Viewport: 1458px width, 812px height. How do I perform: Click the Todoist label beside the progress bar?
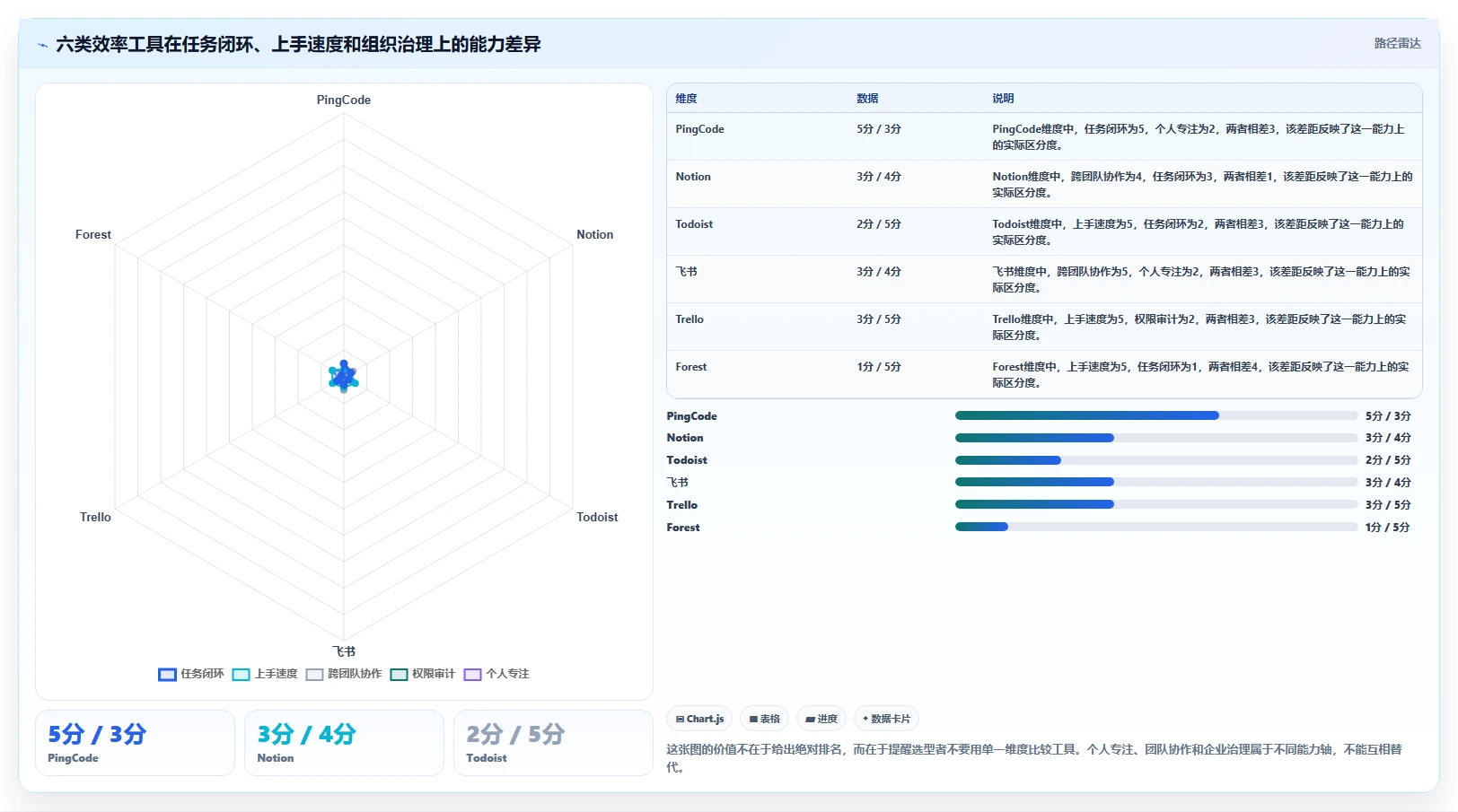pyautogui.click(x=687, y=460)
